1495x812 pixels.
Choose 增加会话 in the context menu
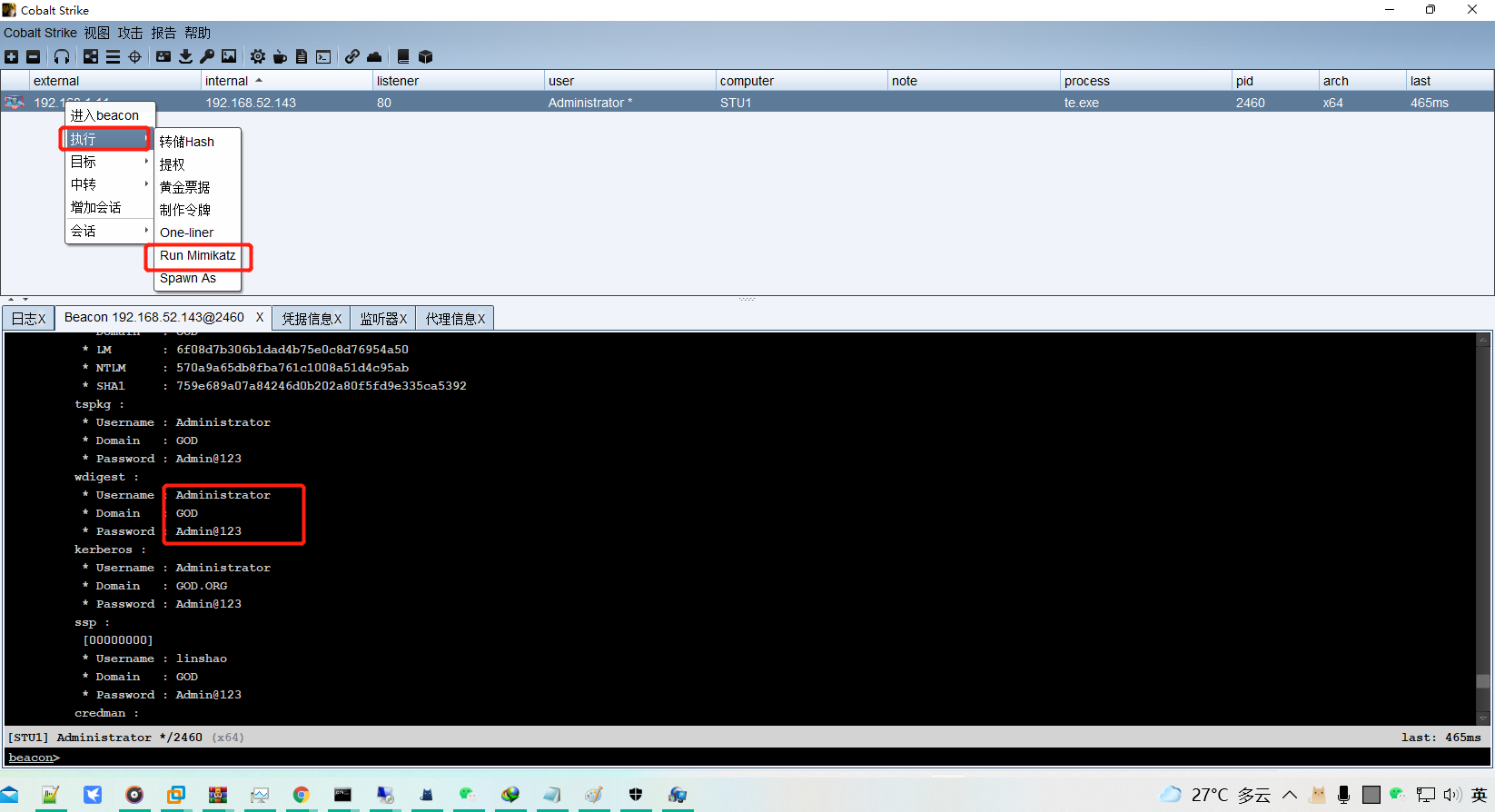pos(110,207)
